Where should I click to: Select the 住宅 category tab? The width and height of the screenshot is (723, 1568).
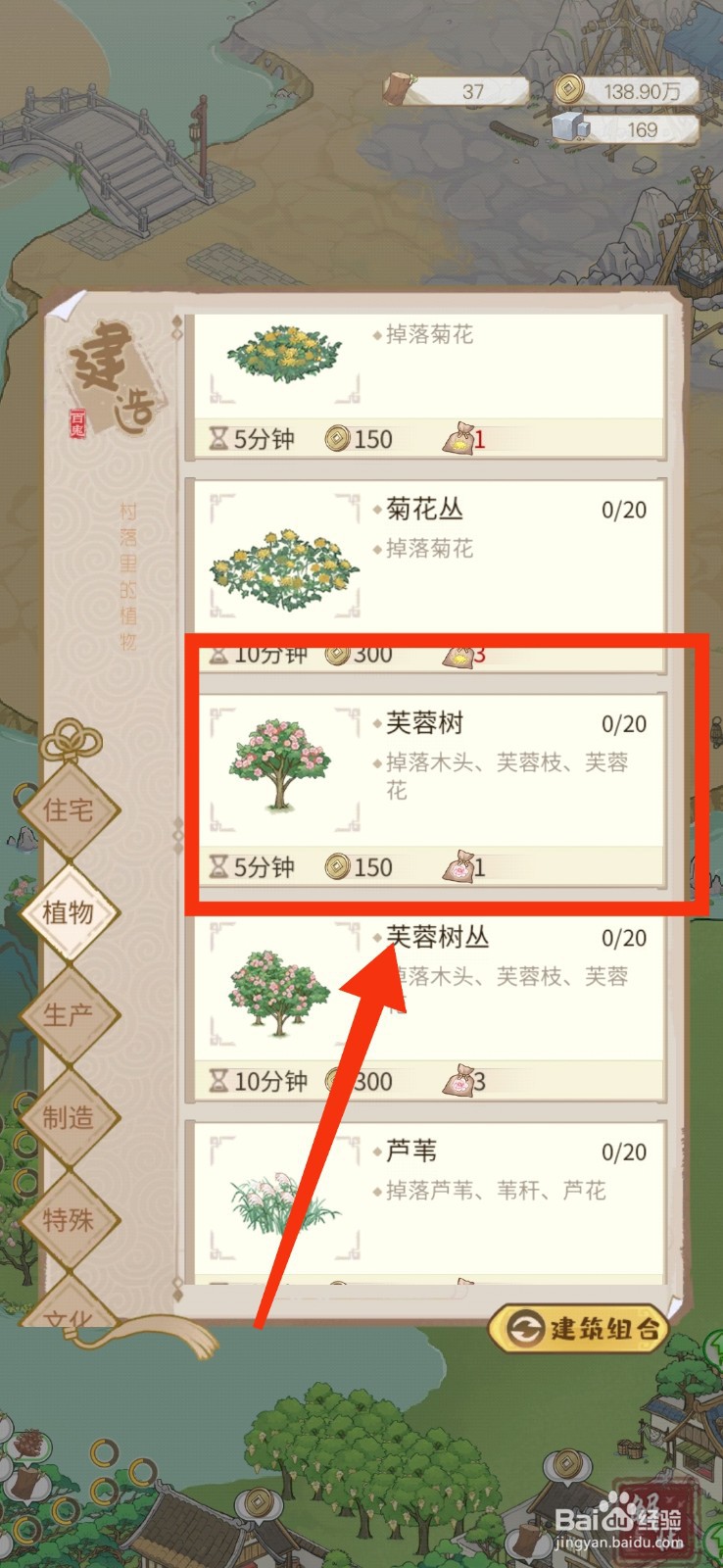coord(68,809)
